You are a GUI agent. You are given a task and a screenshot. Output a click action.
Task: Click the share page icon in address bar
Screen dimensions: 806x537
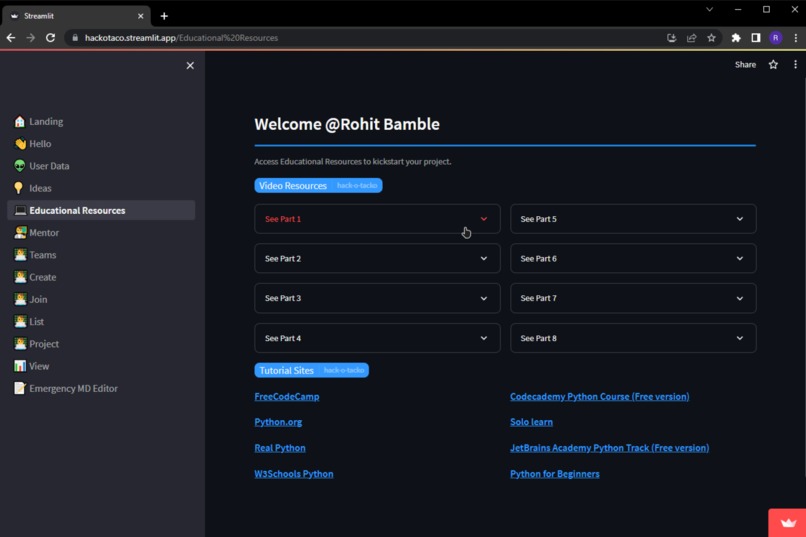point(691,38)
